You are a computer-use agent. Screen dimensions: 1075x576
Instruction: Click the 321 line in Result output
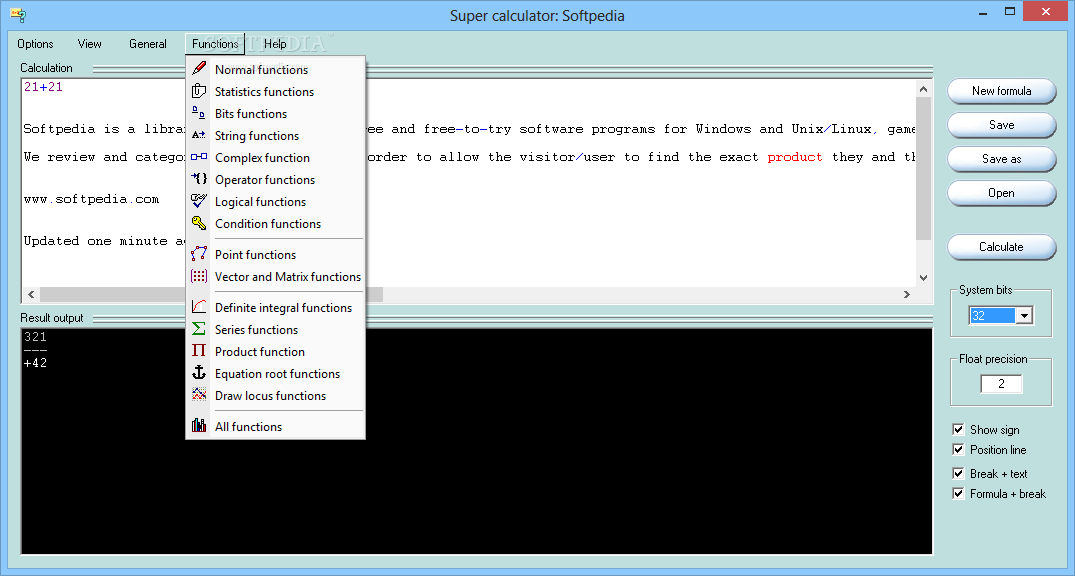point(36,337)
